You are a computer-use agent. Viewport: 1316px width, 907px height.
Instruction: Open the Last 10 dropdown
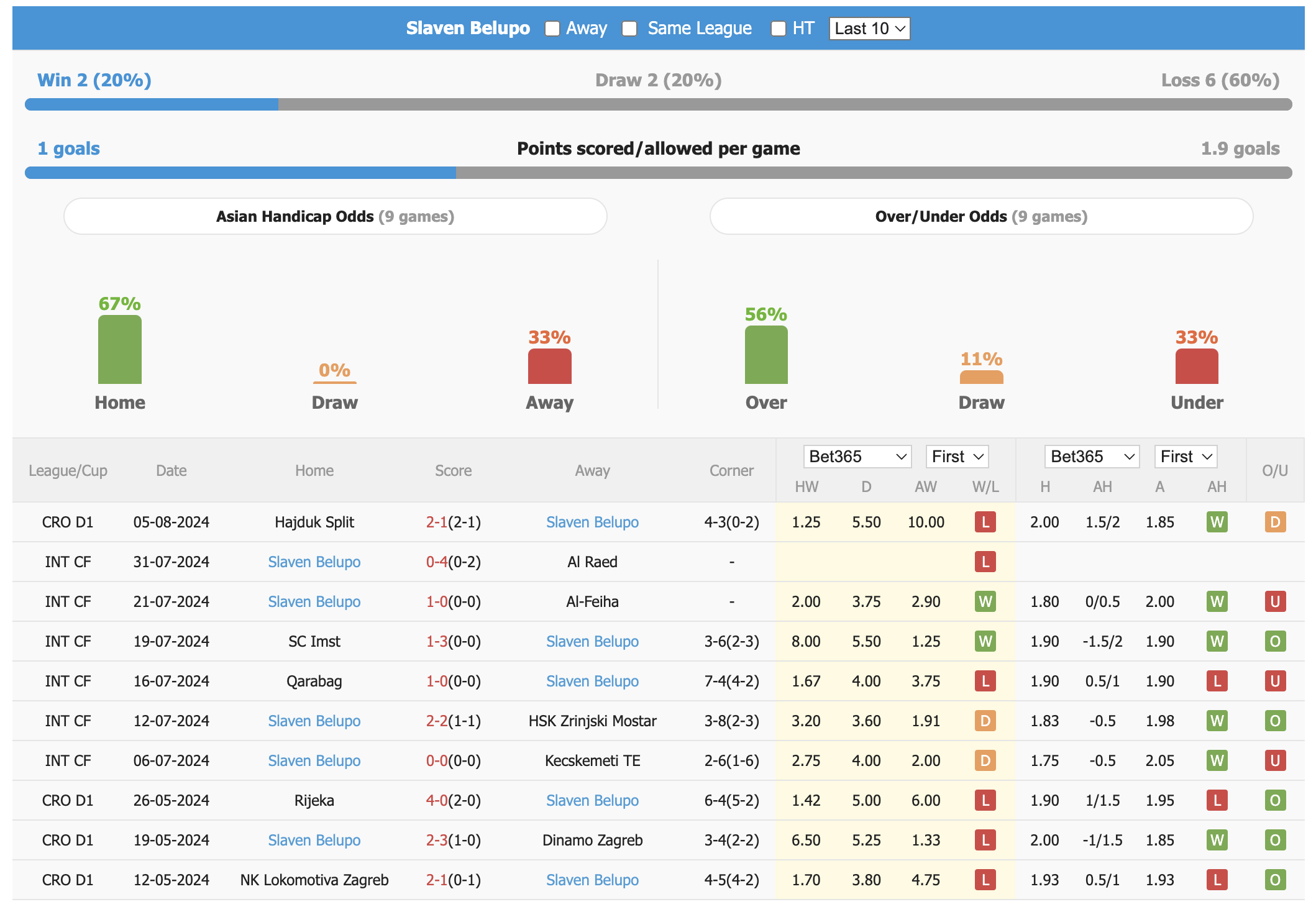tap(869, 29)
